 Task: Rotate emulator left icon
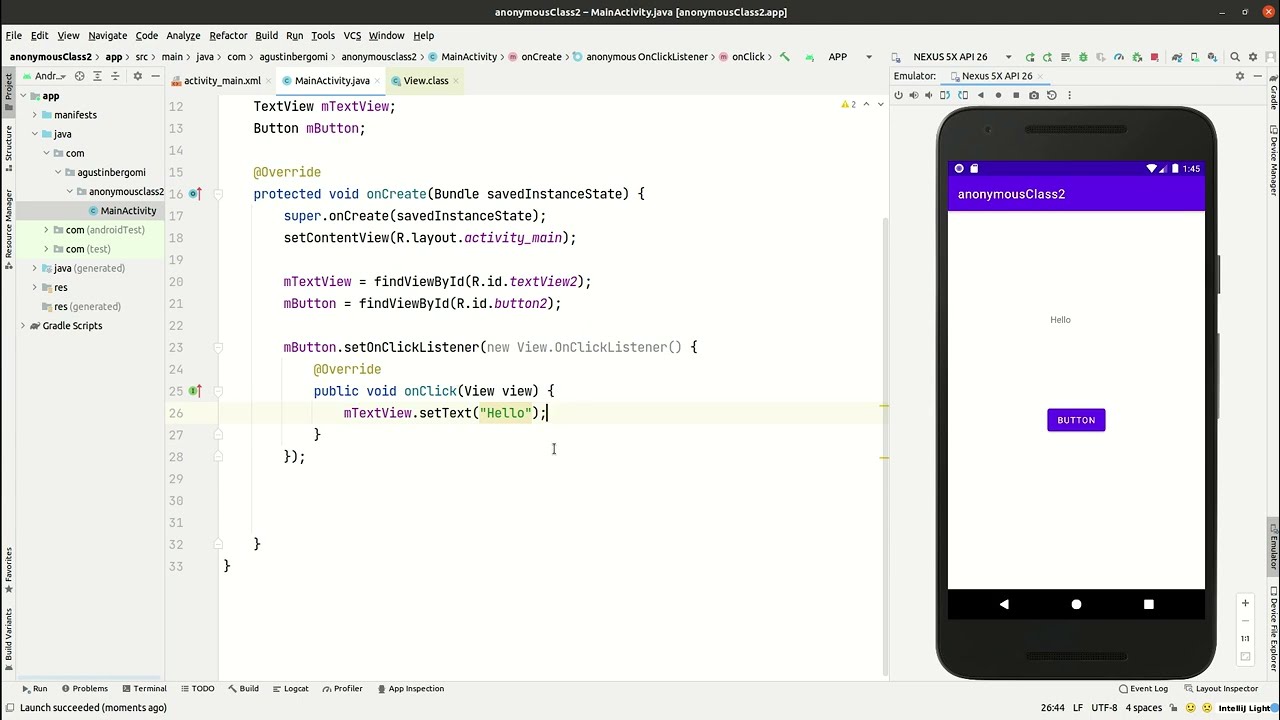click(945, 95)
